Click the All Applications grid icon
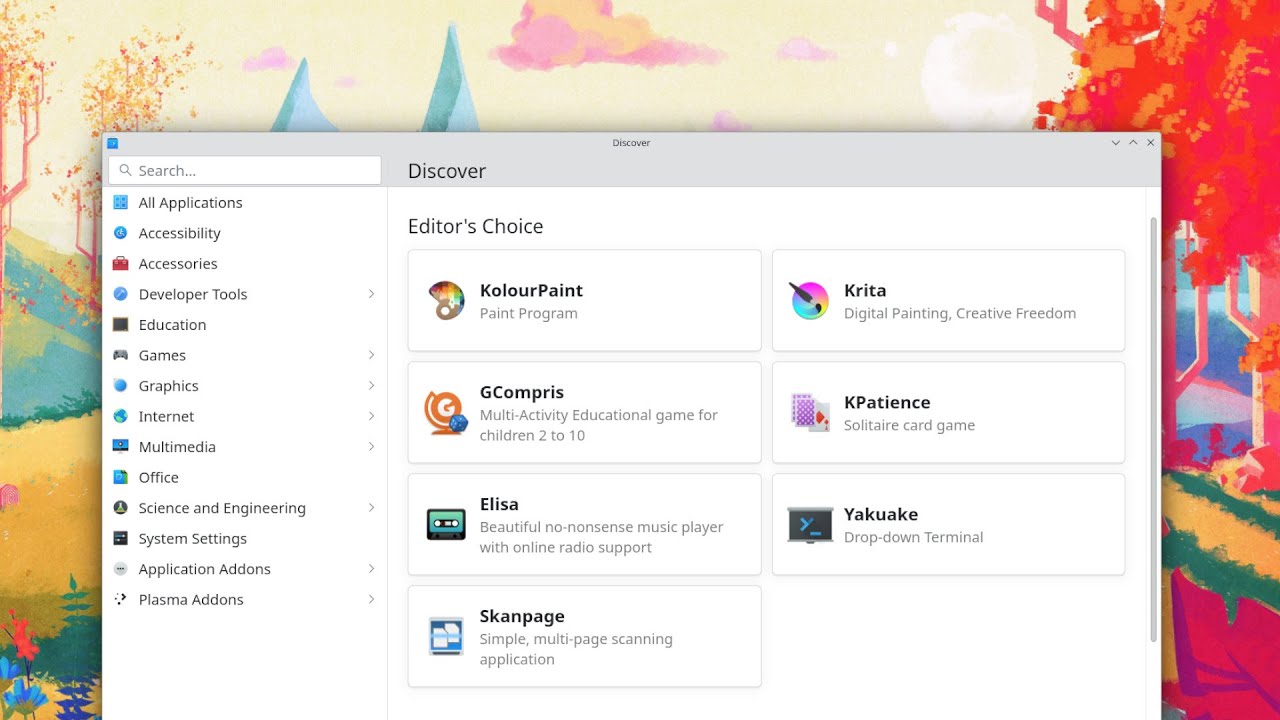1280x720 pixels. (x=121, y=202)
